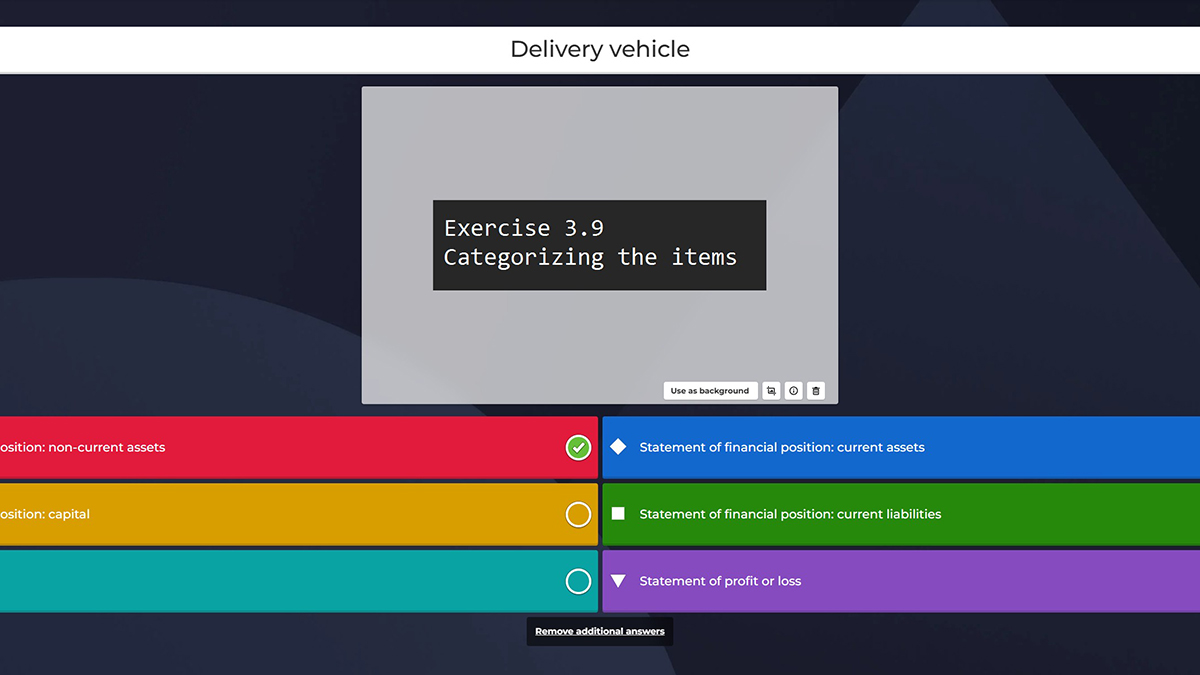1200x675 pixels.
Task: Edit the yellow capital answer field
Action: (299, 514)
